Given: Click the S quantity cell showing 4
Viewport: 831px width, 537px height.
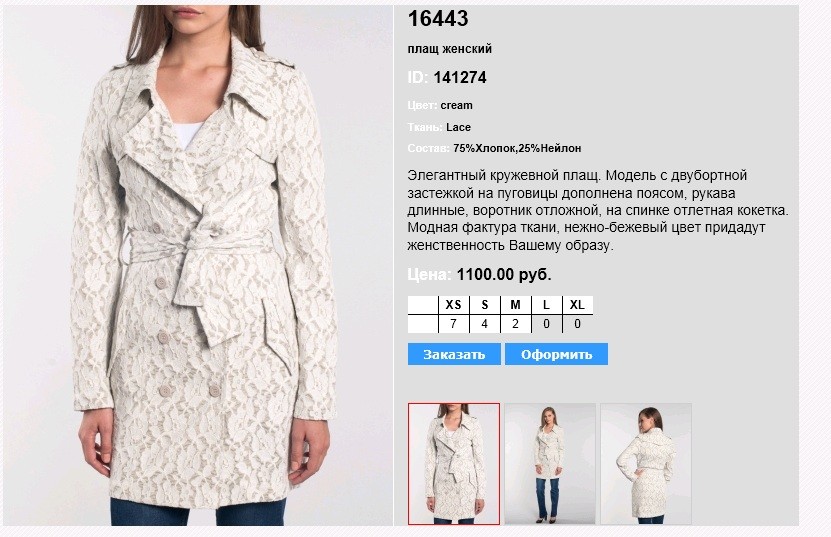Looking at the screenshot, I should click(x=484, y=324).
